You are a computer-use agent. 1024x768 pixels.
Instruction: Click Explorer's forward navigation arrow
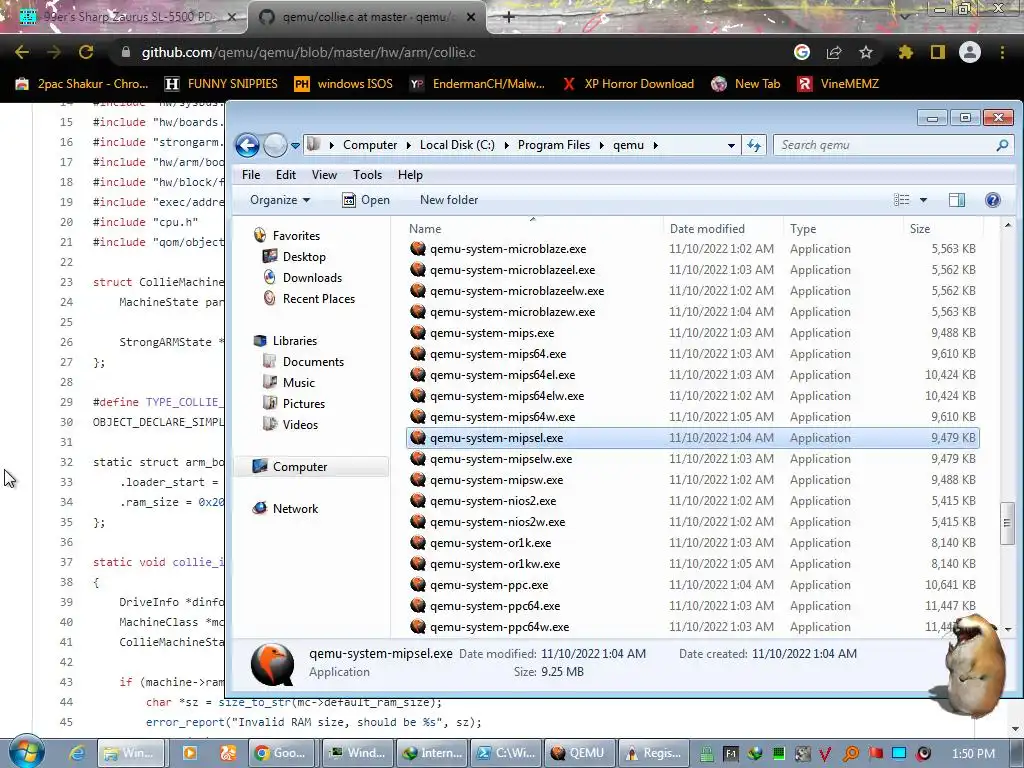click(275, 145)
